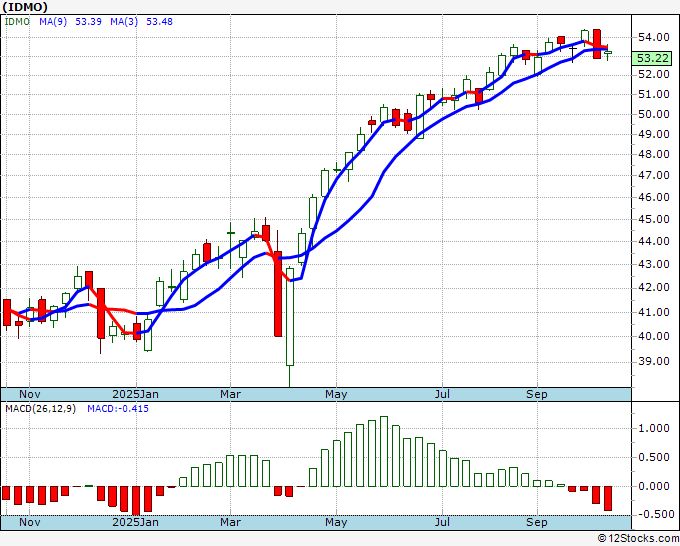The image size is (680, 546).
Task: Click Nov on price chart time axis
Action: 29,395
